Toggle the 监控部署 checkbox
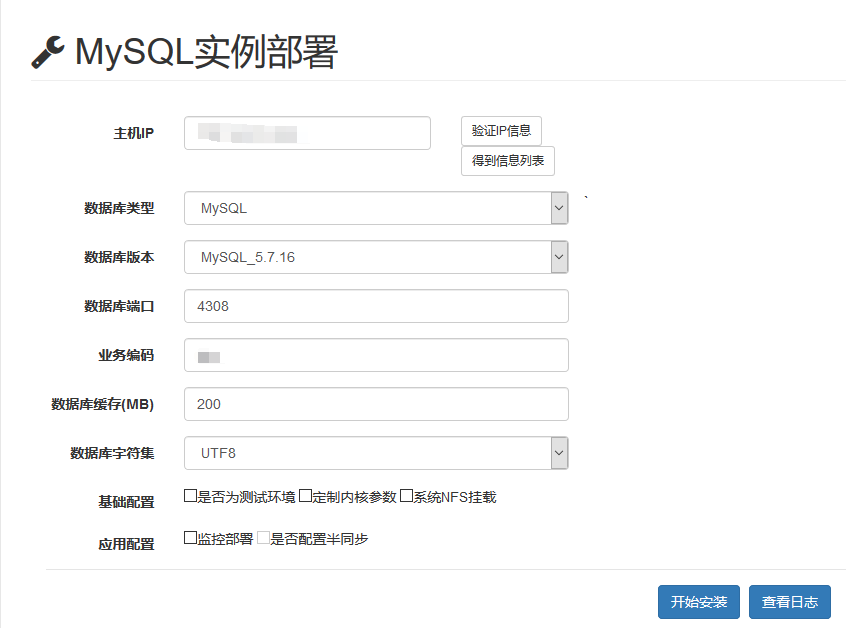 [190, 537]
